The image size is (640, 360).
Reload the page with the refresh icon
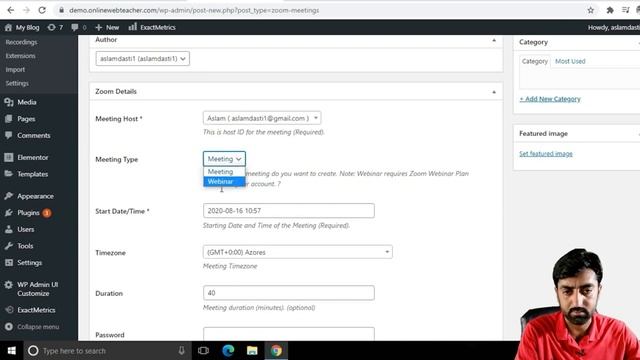42,10
